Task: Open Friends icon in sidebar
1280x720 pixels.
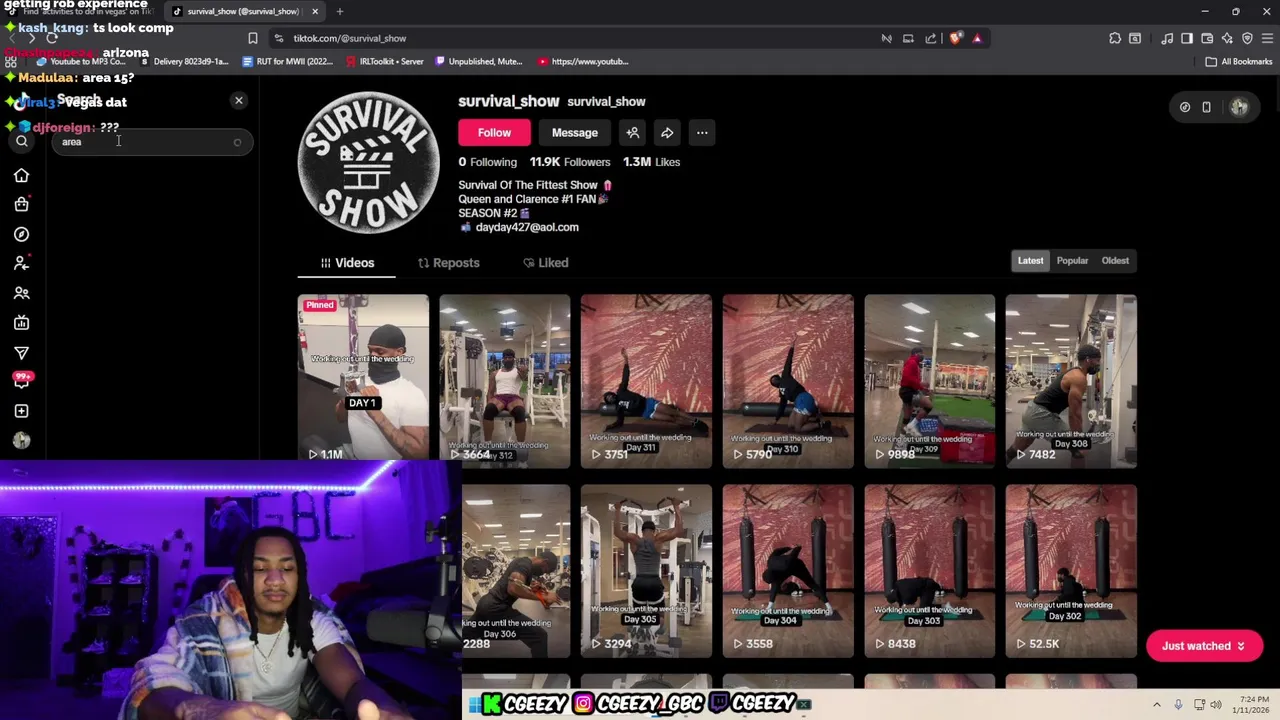Action: point(21,293)
